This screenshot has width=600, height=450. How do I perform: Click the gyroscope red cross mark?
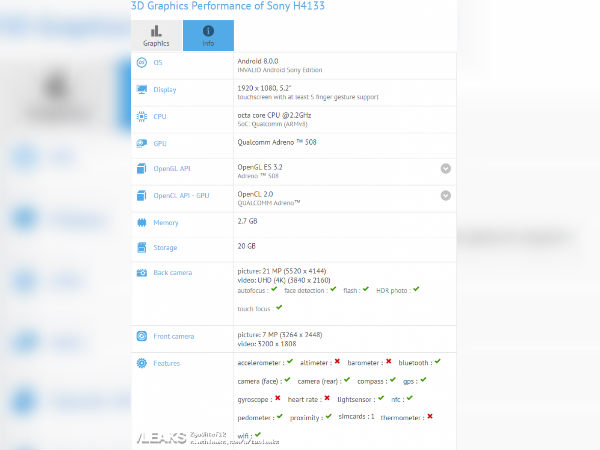(278, 398)
